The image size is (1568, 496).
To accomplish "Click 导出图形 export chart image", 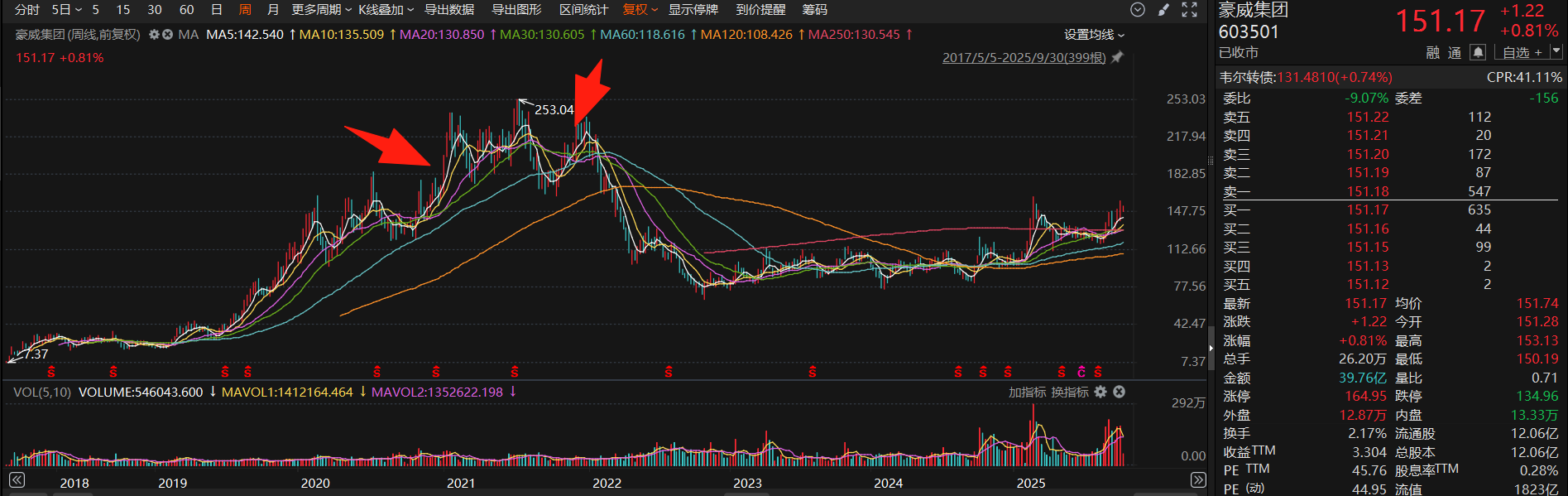I will click(x=516, y=10).
